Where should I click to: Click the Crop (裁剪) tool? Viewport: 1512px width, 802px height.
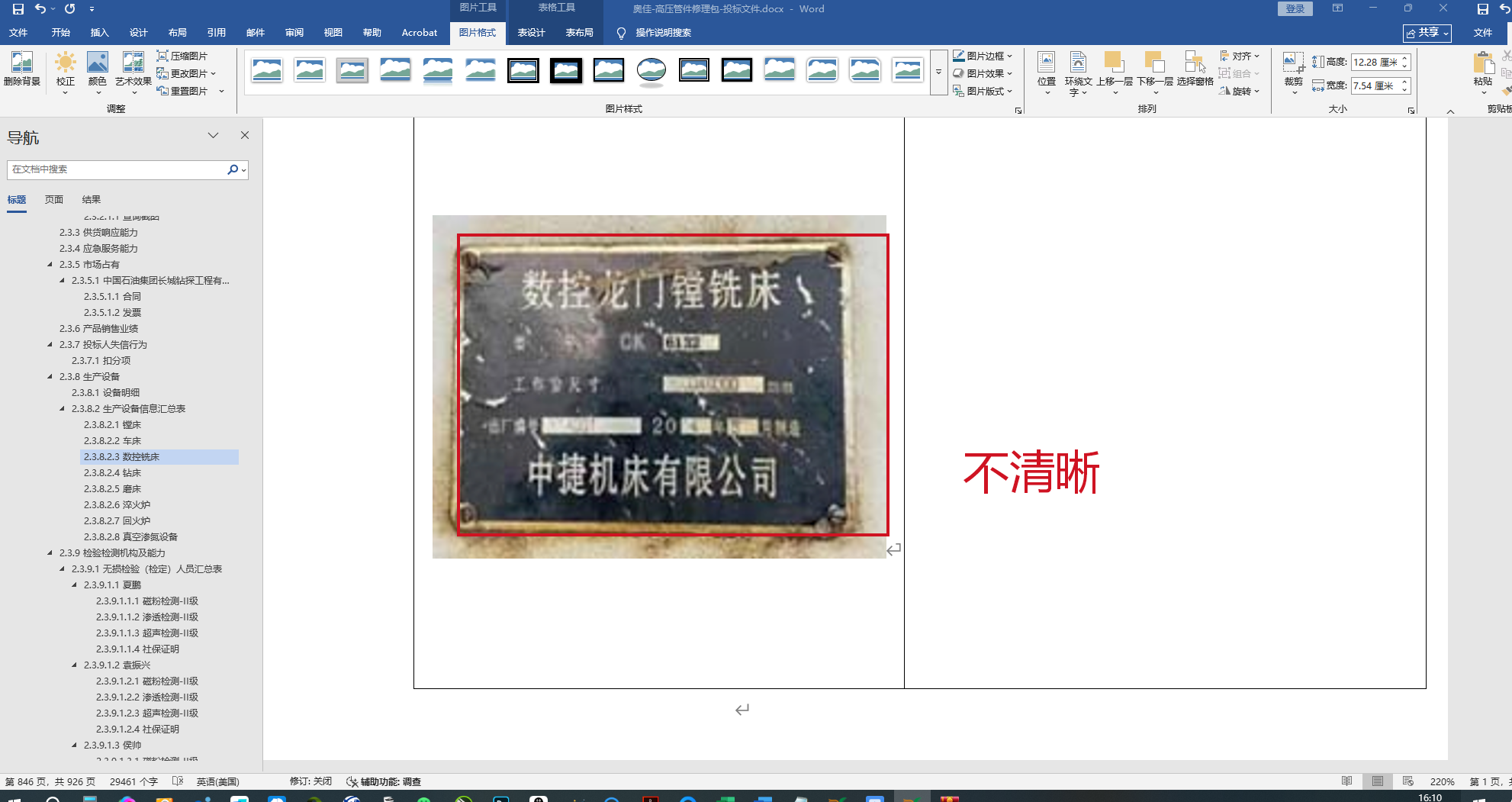(x=1294, y=72)
